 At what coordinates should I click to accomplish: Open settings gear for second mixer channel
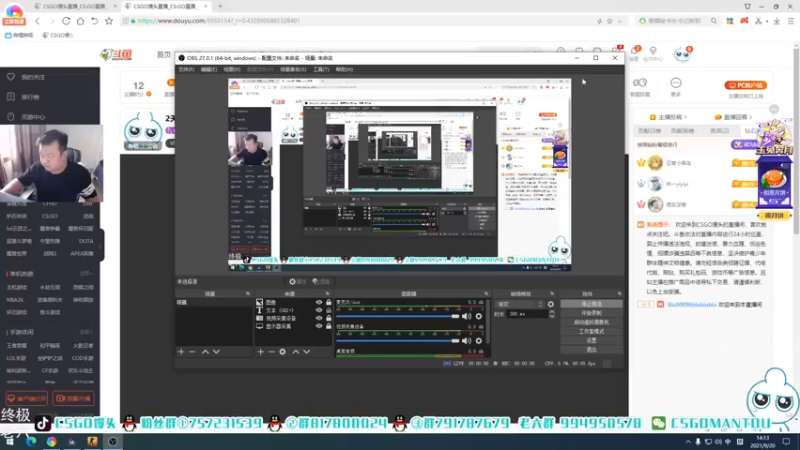coord(479,340)
